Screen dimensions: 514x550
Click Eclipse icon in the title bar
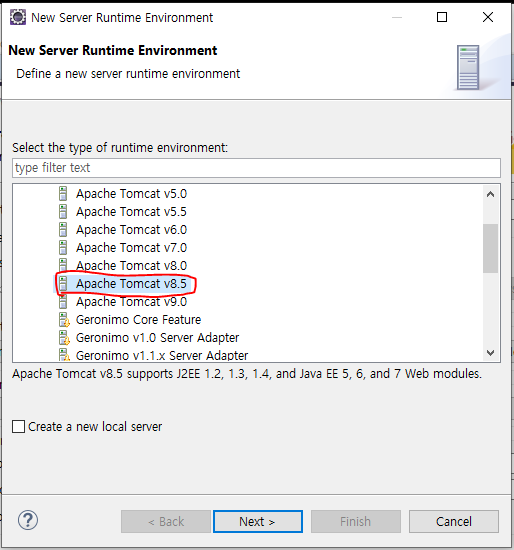tap(18, 17)
